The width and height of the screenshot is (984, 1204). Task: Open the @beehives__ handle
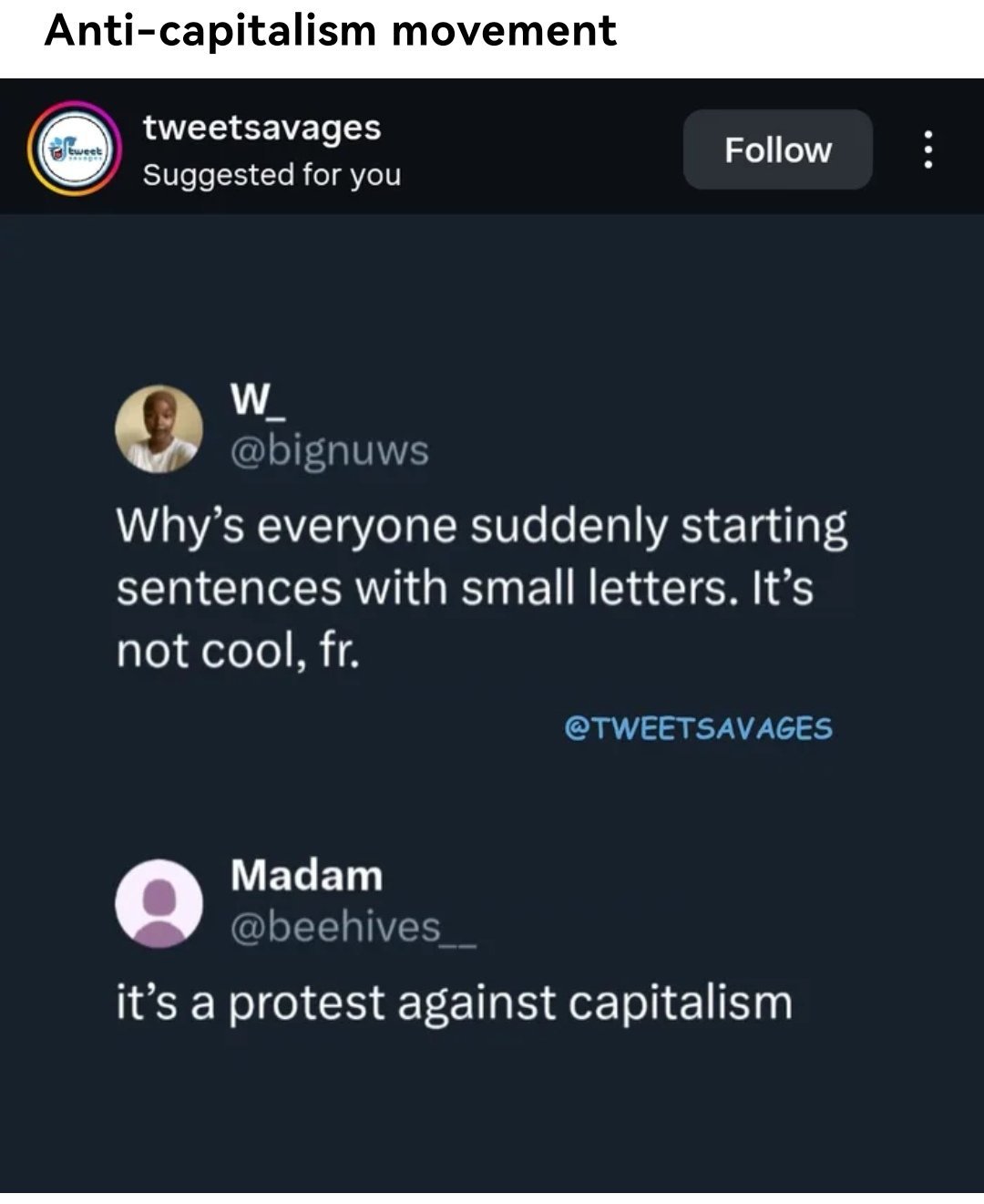click(353, 927)
